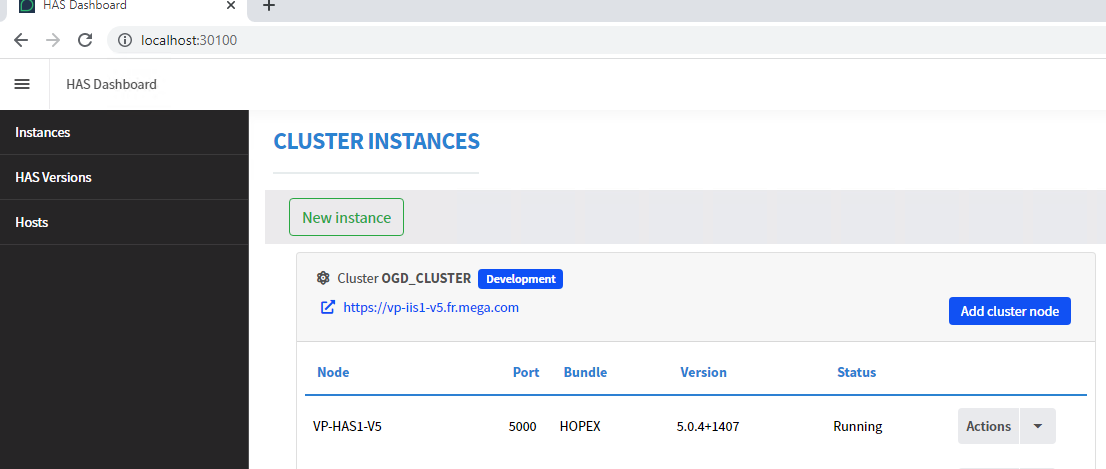Click the VP-HAS1-V5 node cell
Viewport: 1106px width, 469px height.
(346, 427)
